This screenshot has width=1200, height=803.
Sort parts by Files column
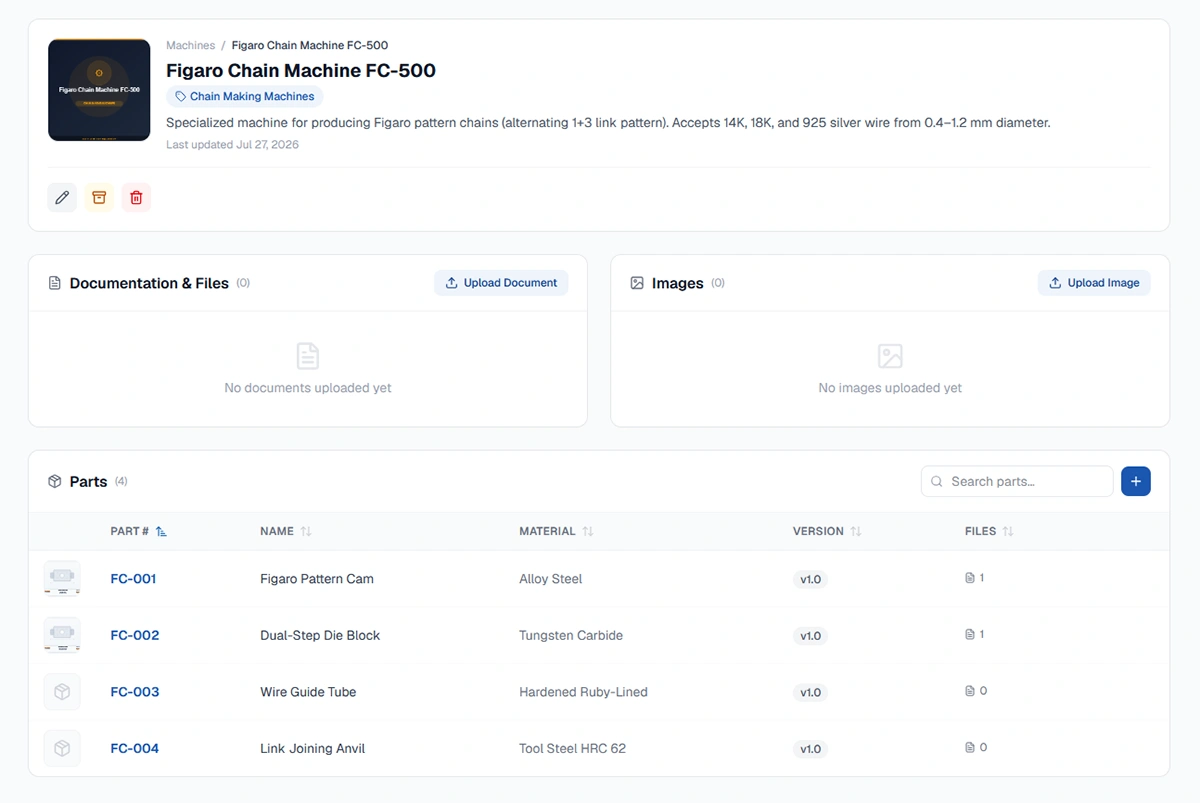pos(989,531)
